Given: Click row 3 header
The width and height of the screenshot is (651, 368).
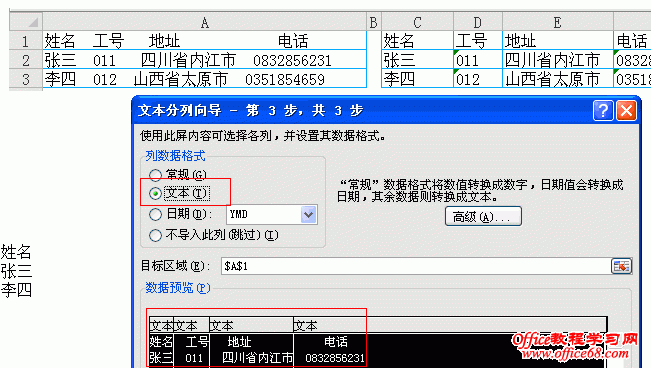Looking at the screenshot, I should [x=26, y=79].
